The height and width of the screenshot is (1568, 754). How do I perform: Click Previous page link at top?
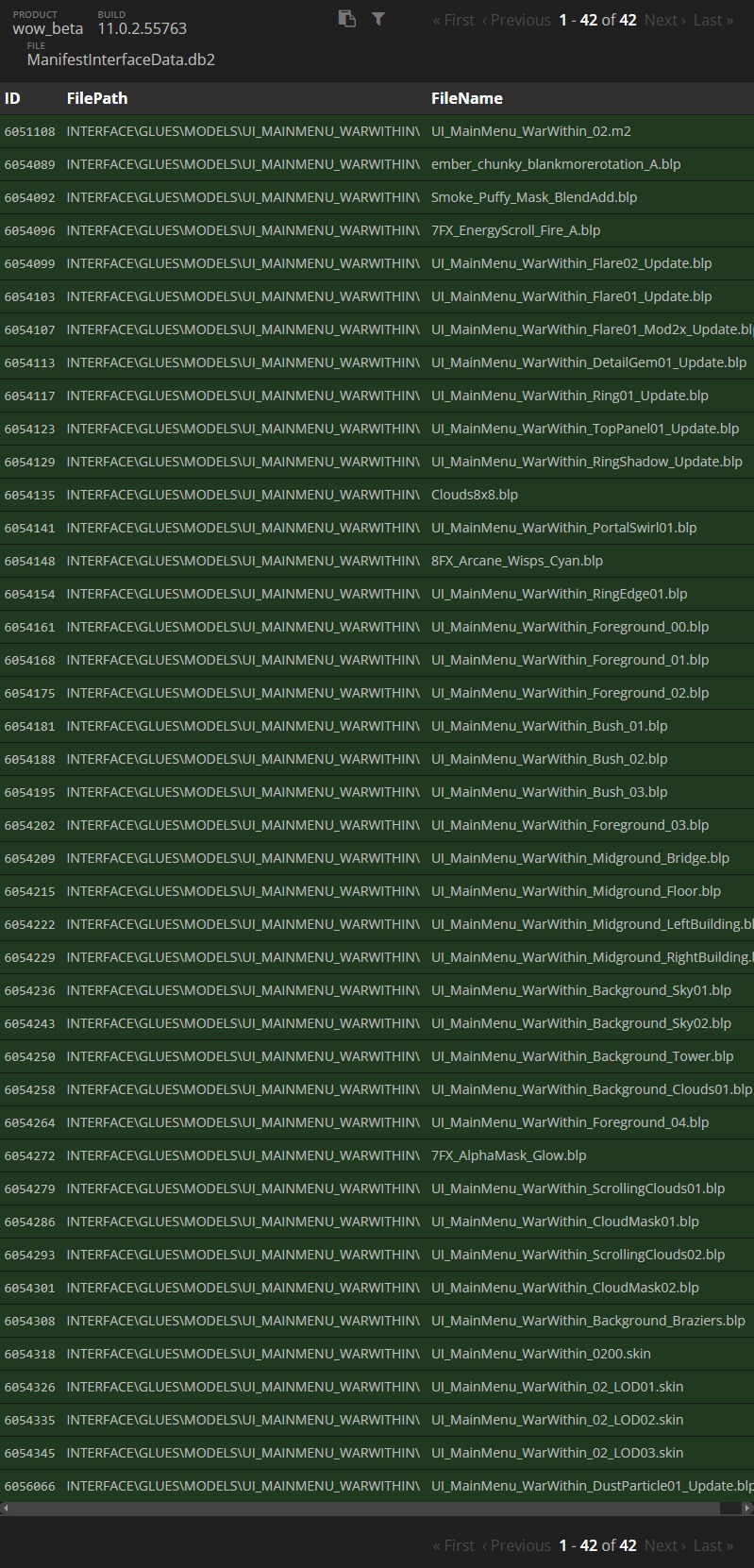[x=516, y=20]
